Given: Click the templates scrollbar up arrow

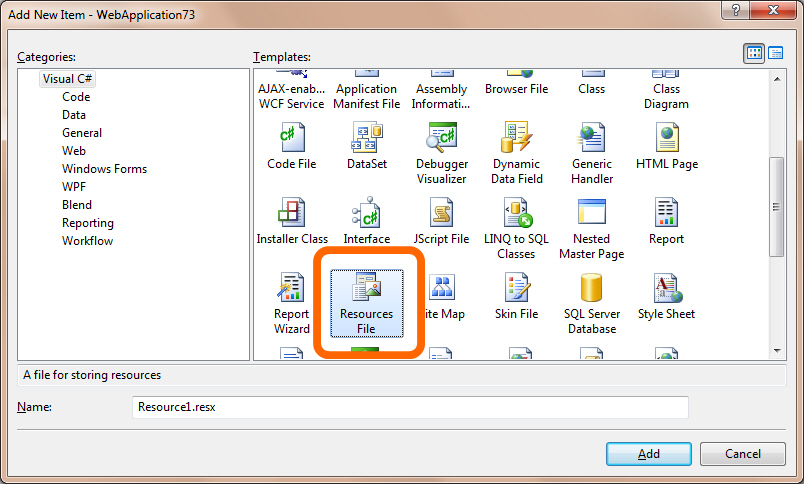Looking at the screenshot, I should 777,79.
